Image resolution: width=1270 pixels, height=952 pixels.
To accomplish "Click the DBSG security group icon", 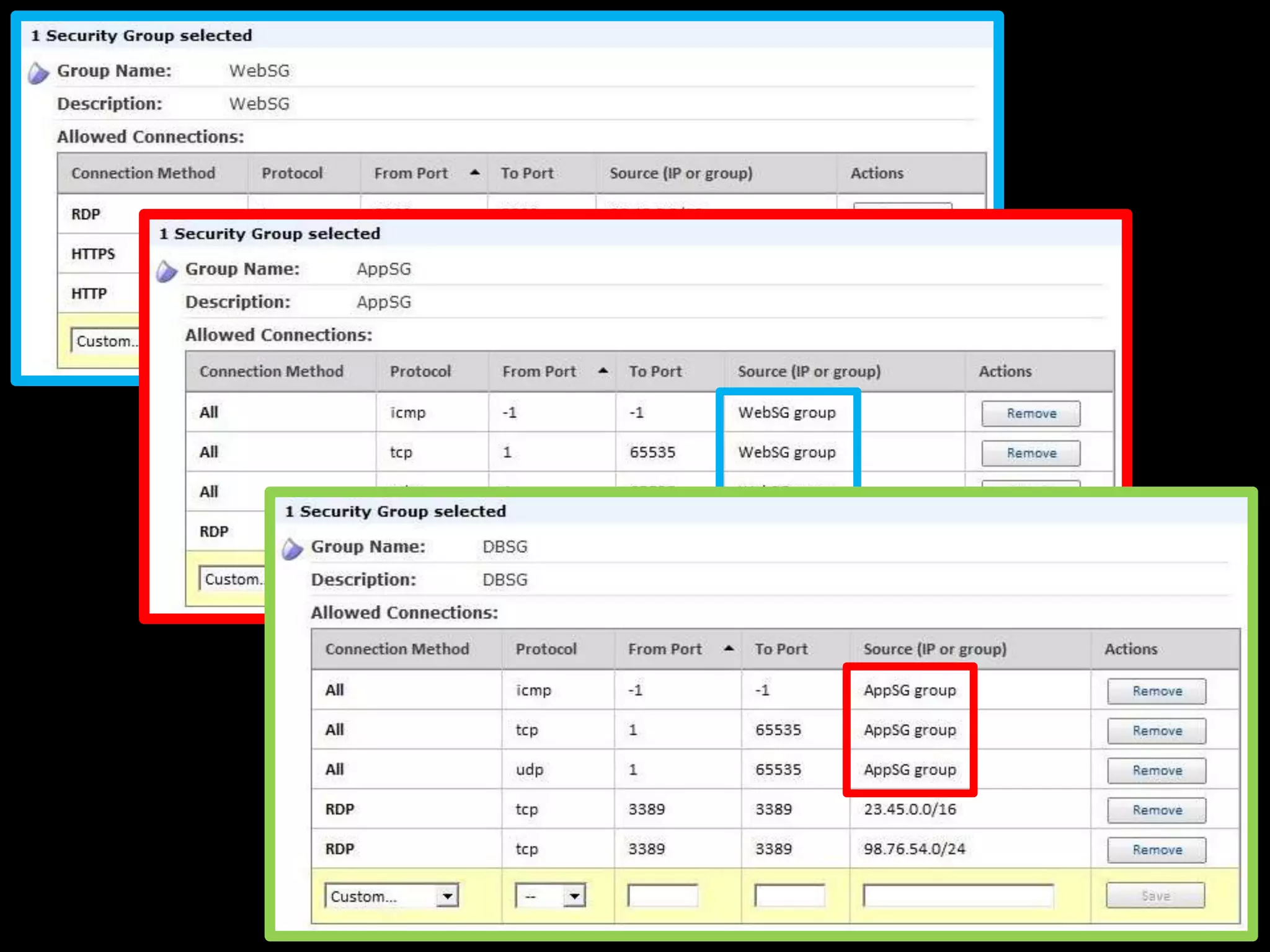I will 292,549.
